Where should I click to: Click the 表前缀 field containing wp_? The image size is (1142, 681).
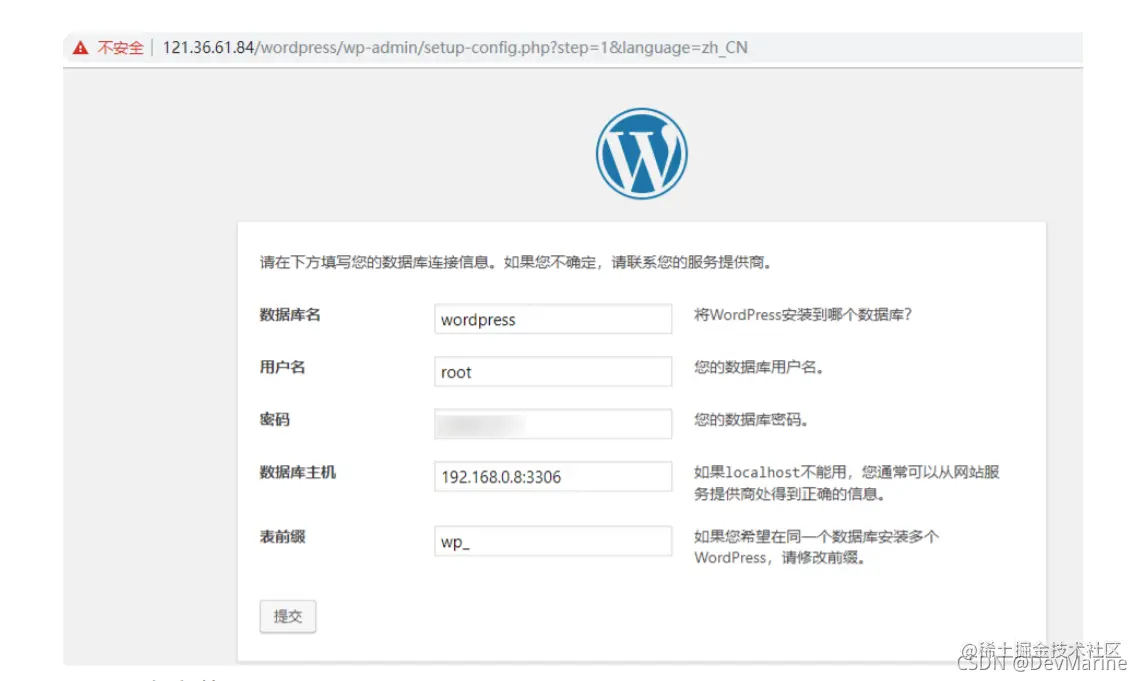click(553, 541)
